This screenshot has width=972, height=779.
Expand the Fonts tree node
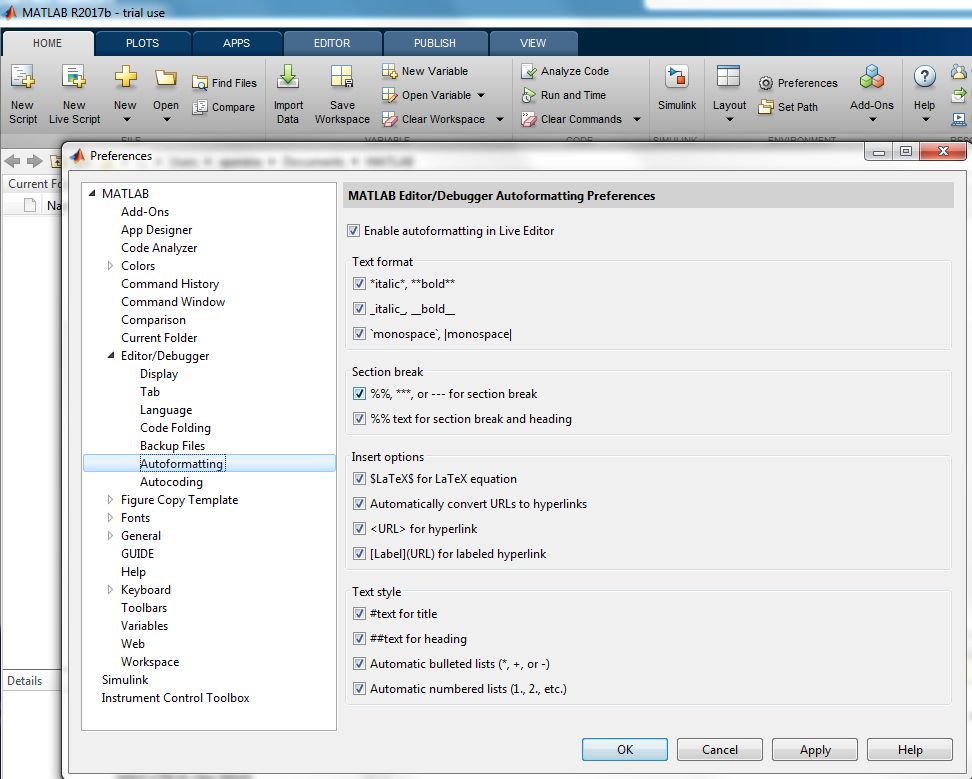point(110,517)
